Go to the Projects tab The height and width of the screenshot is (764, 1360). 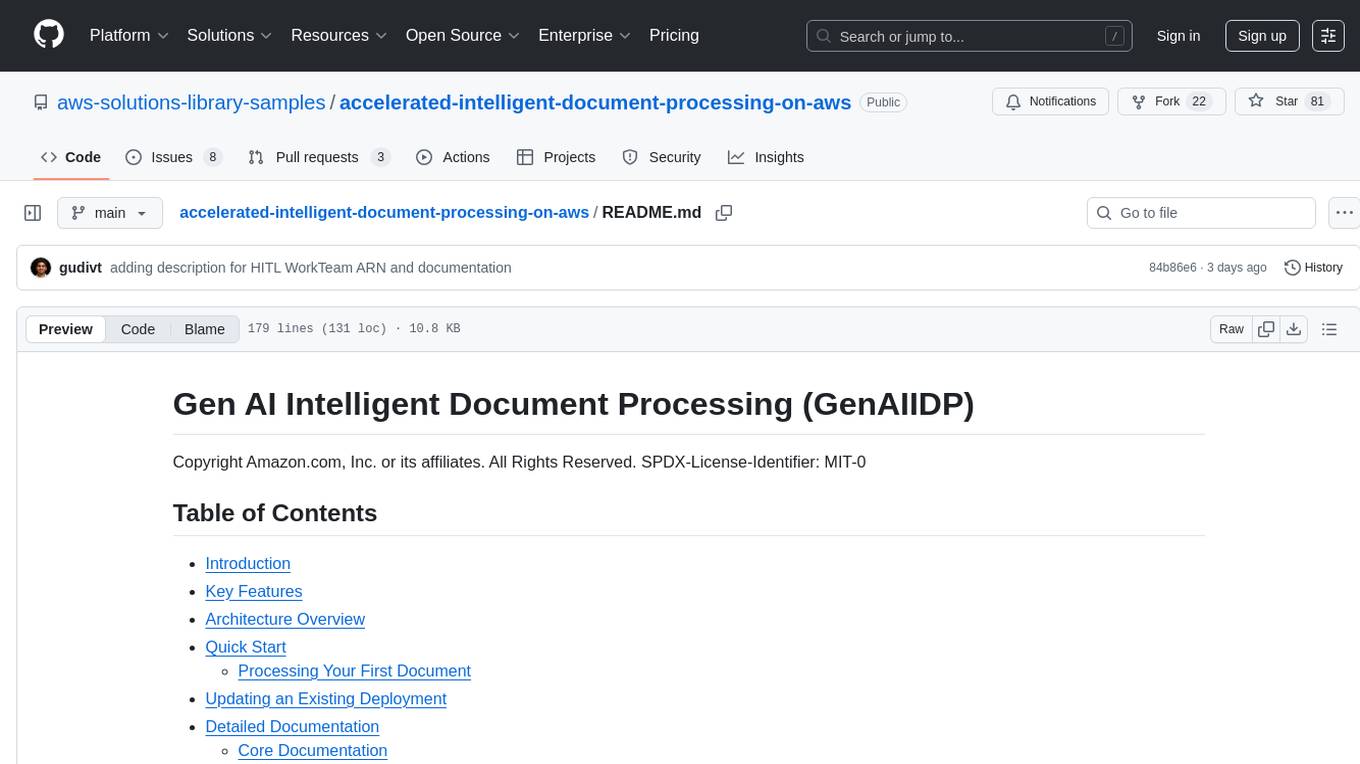click(x=556, y=157)
